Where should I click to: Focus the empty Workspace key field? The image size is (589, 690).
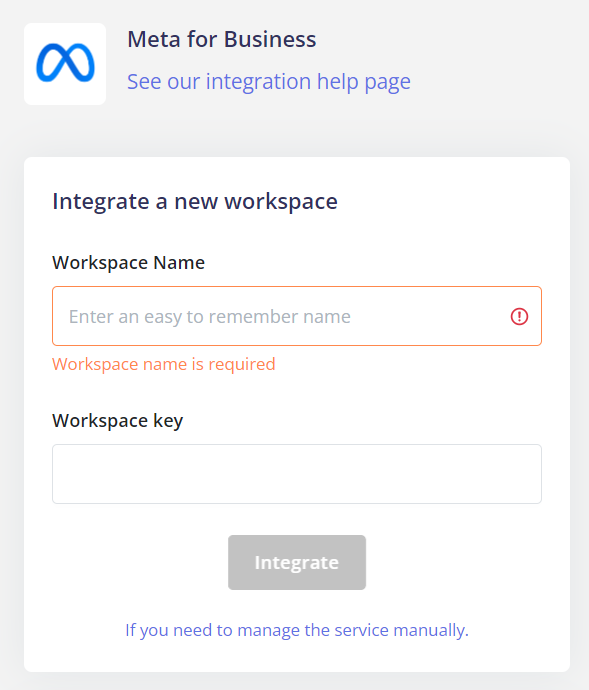coord(297,474)
